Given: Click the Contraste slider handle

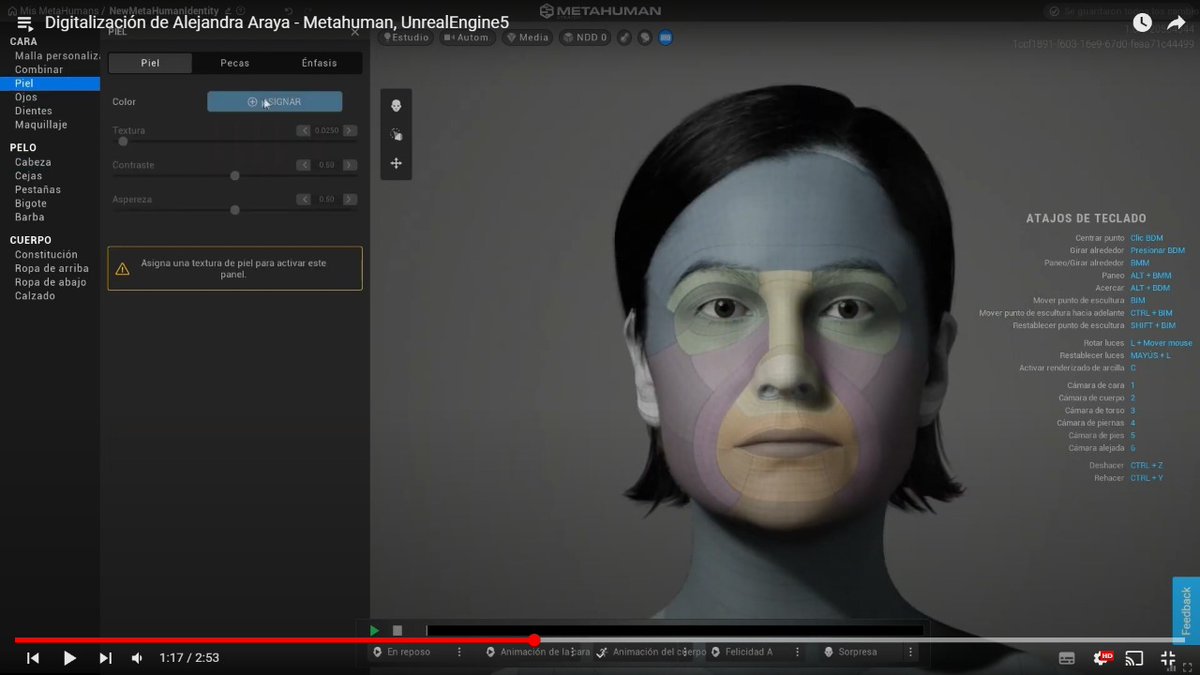Looking at the screenshot, I should click(235, 176).
